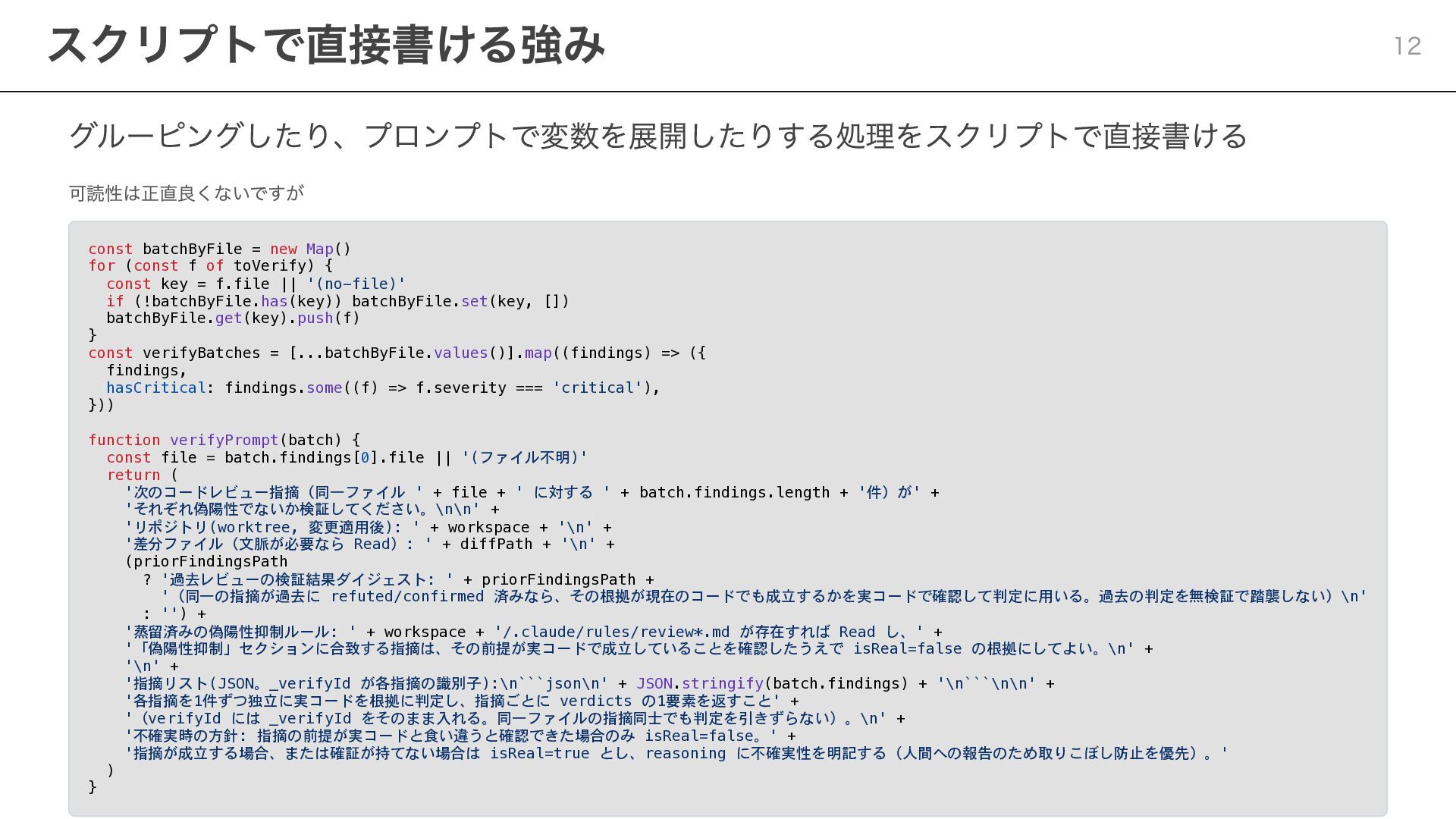This screenshot has height=819, width=1456.
Task: Select the line starting 'リポジトリ(worktree'
Action: pyautogui.click(x=369, y=528)
